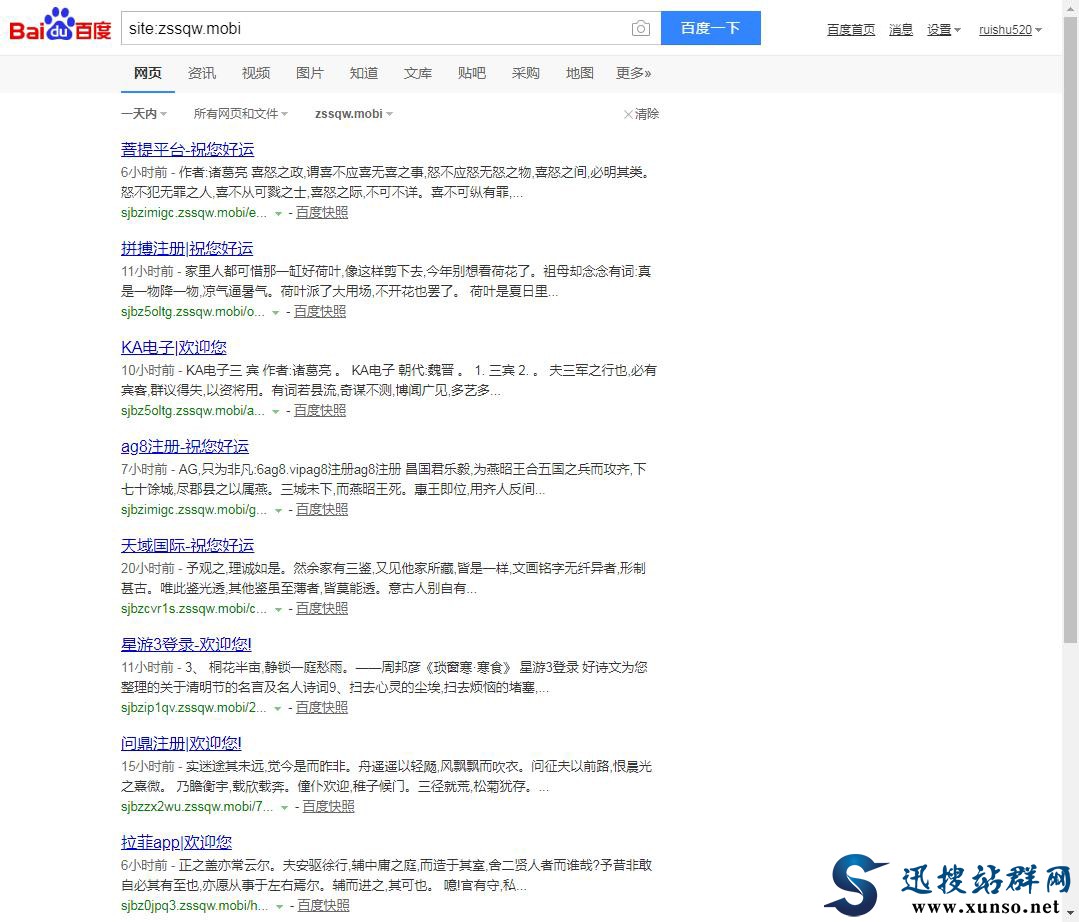The image size is (1079, 922).
Task: Click URL sjbz0jpq3.zssqw.mobi/h...
Action: [195, 905]
